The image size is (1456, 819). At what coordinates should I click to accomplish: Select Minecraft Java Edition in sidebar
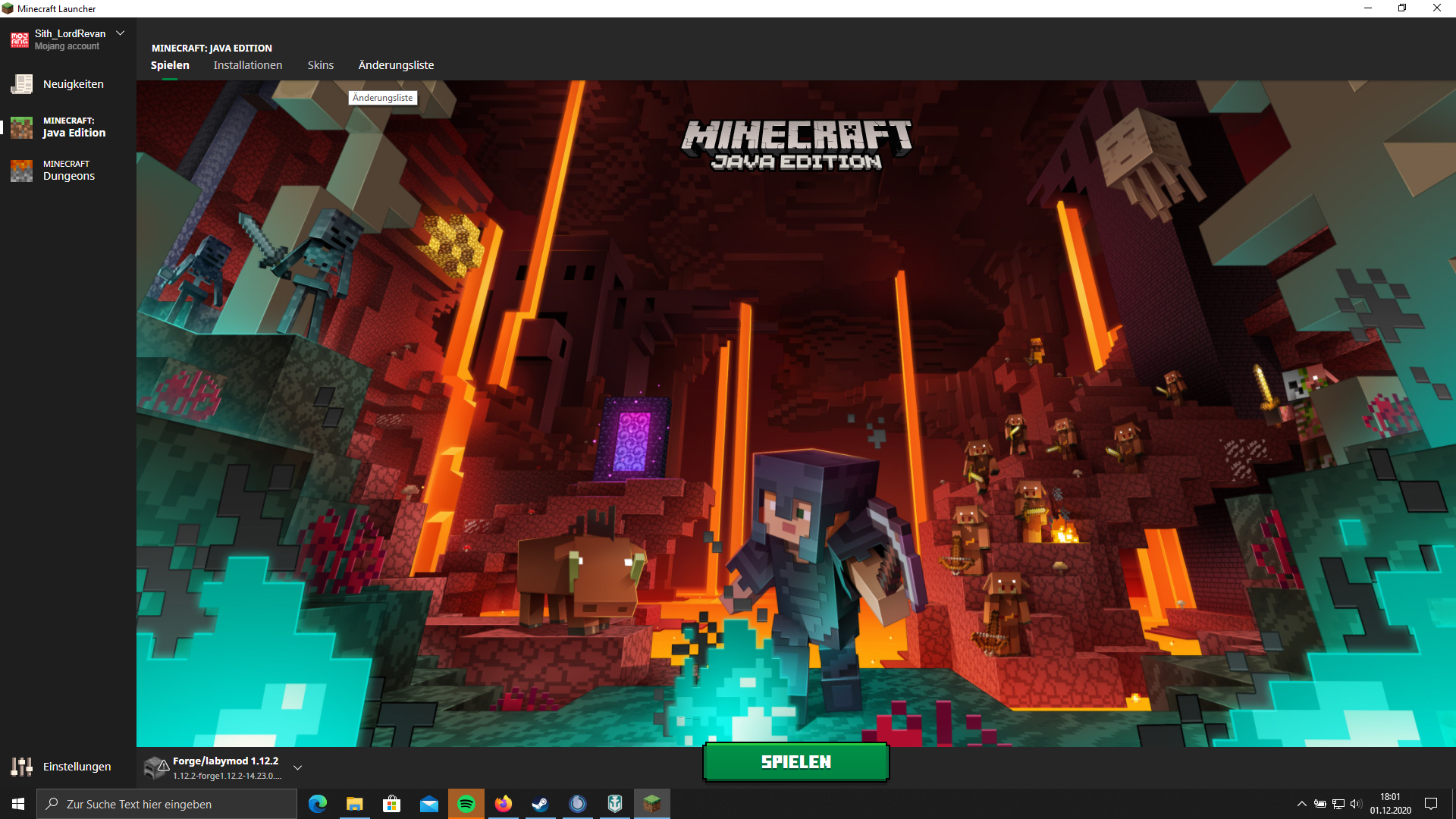[x=67, y=127]
